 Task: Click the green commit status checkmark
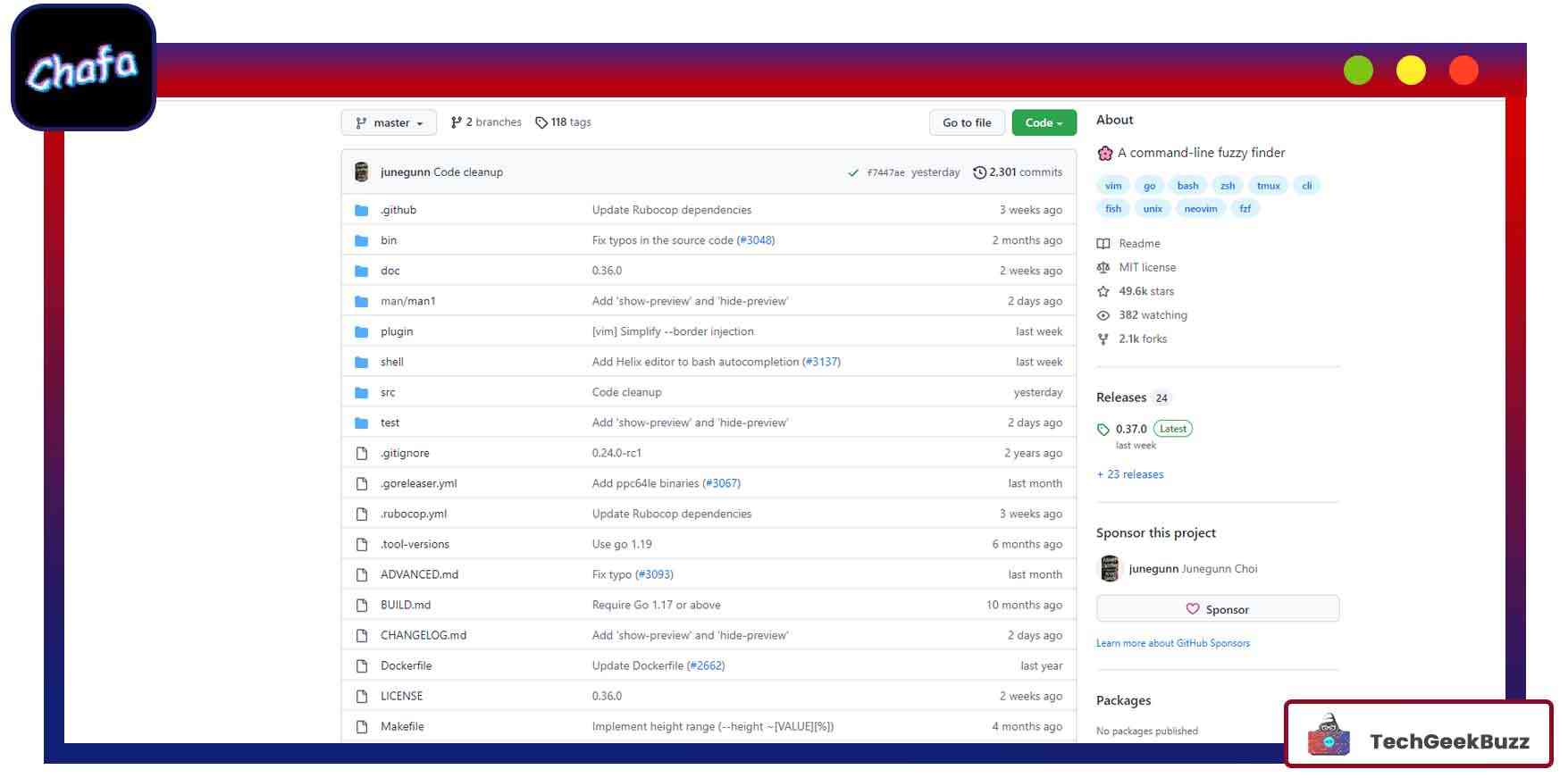[x=853, y=173]
